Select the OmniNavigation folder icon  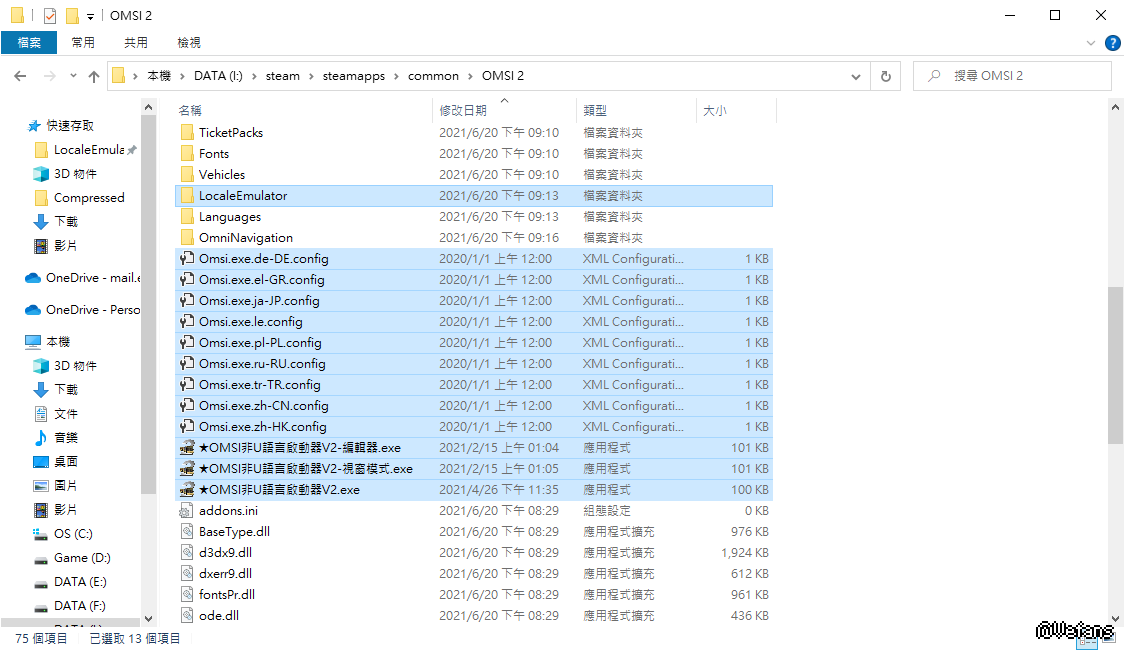point(187,238)
